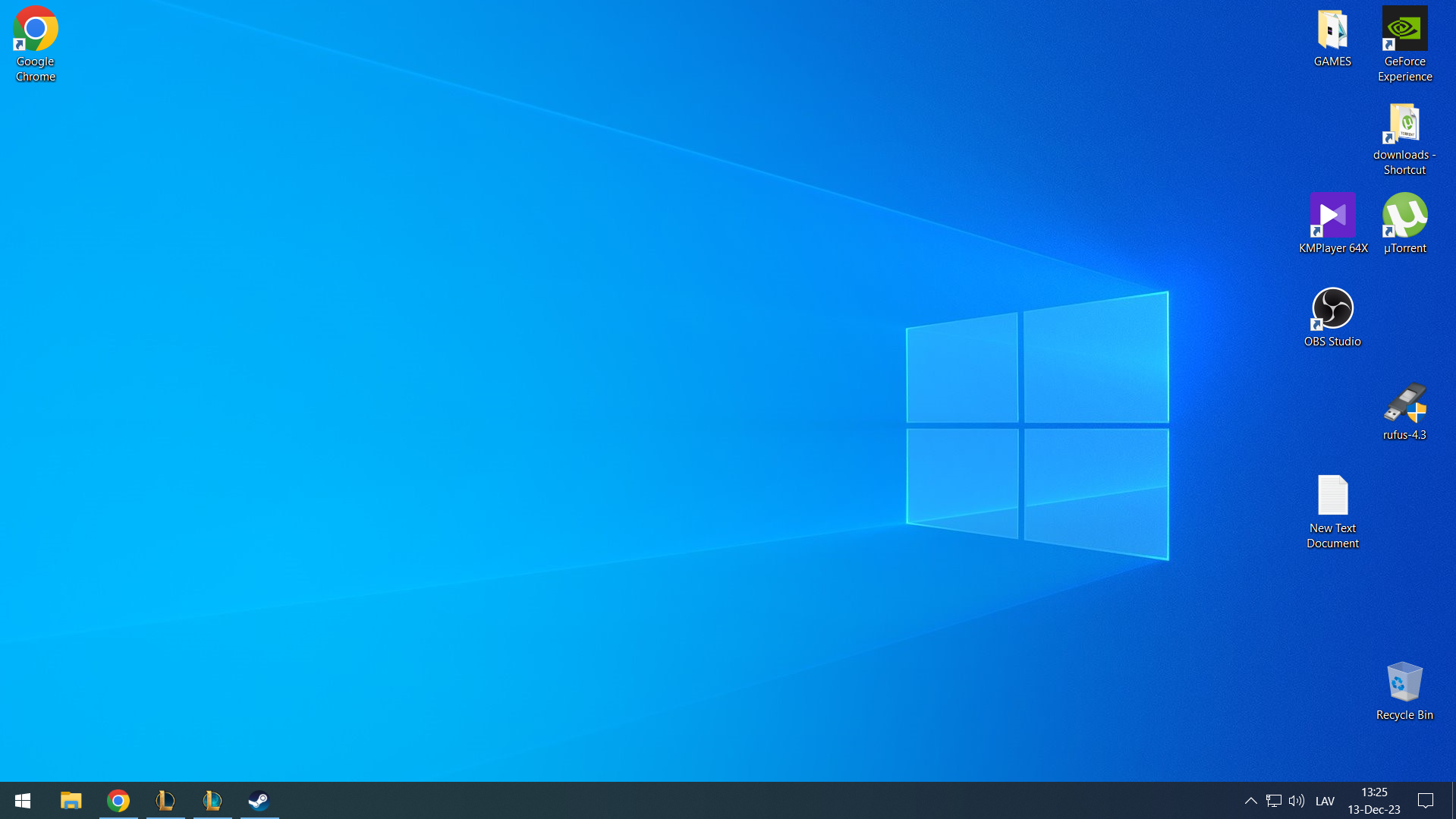This screenshot has width=1456, height=819.
Task: Show hidden system tray icons
Action: (x=1251, y=801)
